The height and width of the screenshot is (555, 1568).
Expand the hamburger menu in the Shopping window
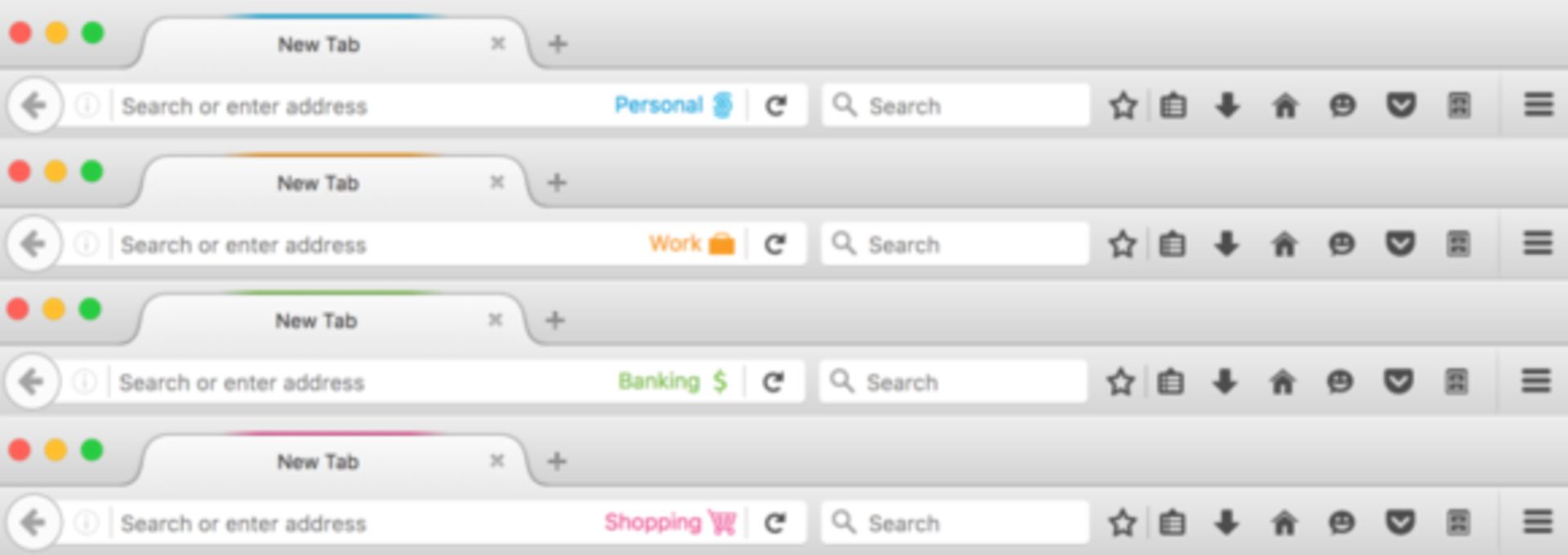(1538, 522)
